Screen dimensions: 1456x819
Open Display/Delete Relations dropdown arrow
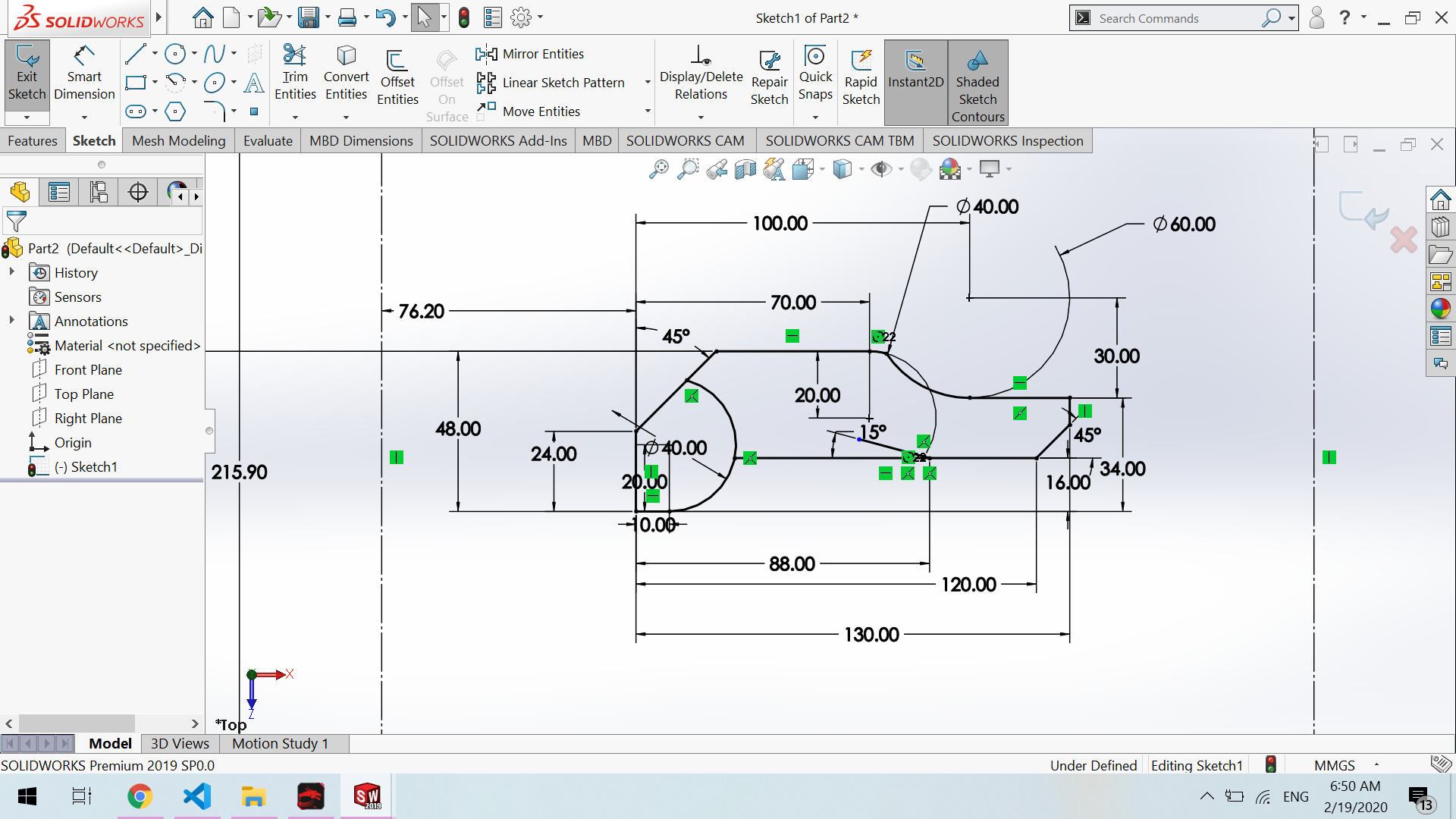coord(701,118)
